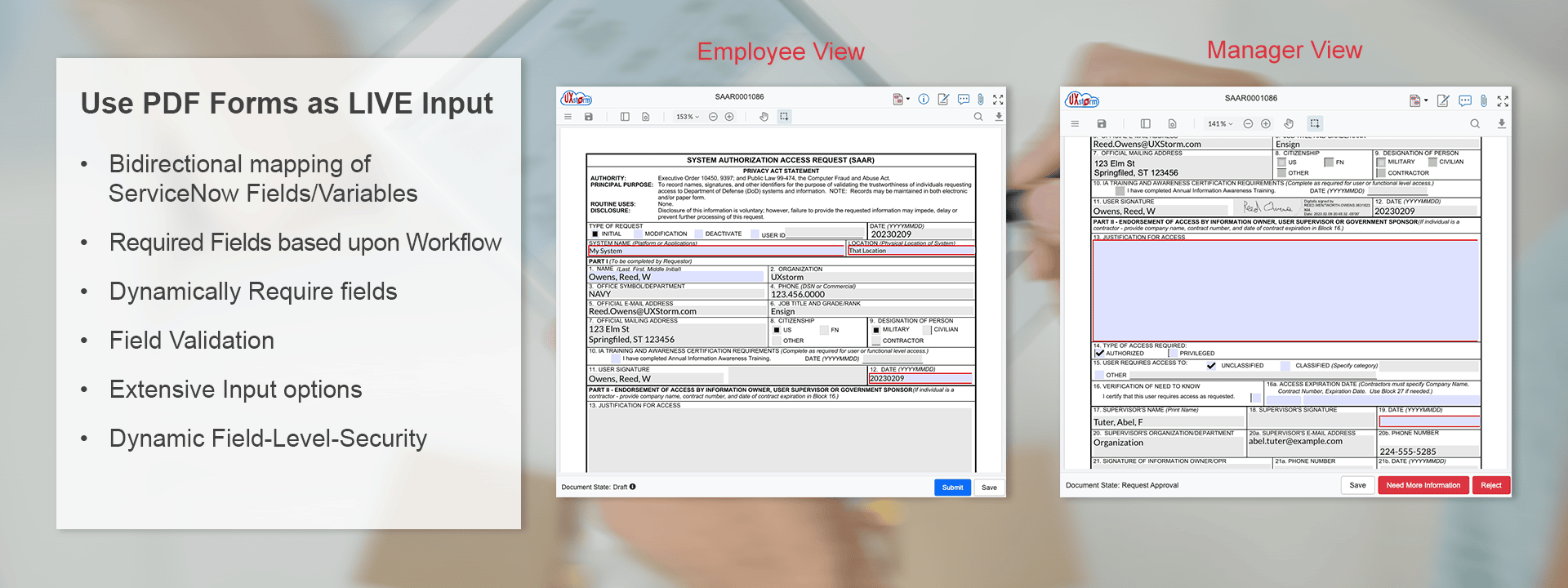This screenshot has height=588, width=1568.
Task: Click Save button in Employee View
Action: point(989,488)
